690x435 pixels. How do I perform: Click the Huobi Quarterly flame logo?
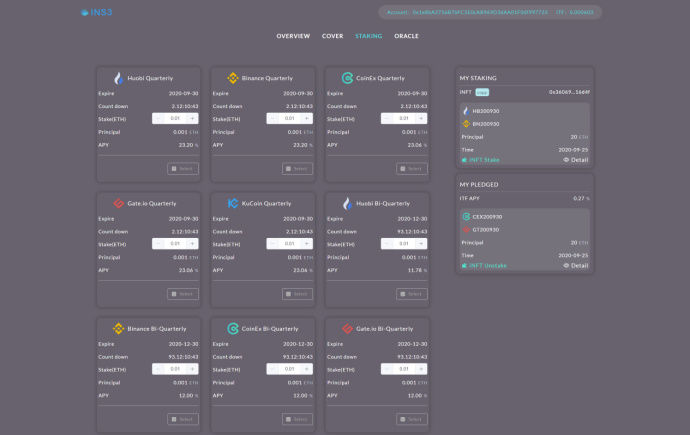(x=118, y=78)
